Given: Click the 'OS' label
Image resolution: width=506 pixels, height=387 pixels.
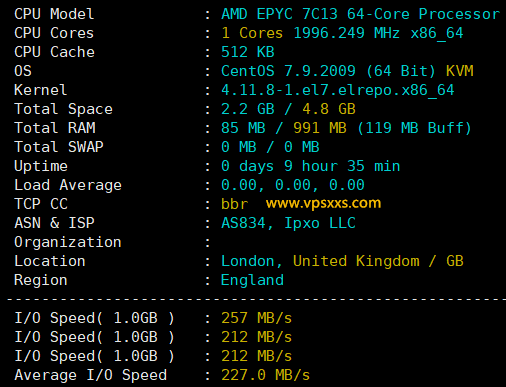Looking at the screenshot, I should [23, 71].
